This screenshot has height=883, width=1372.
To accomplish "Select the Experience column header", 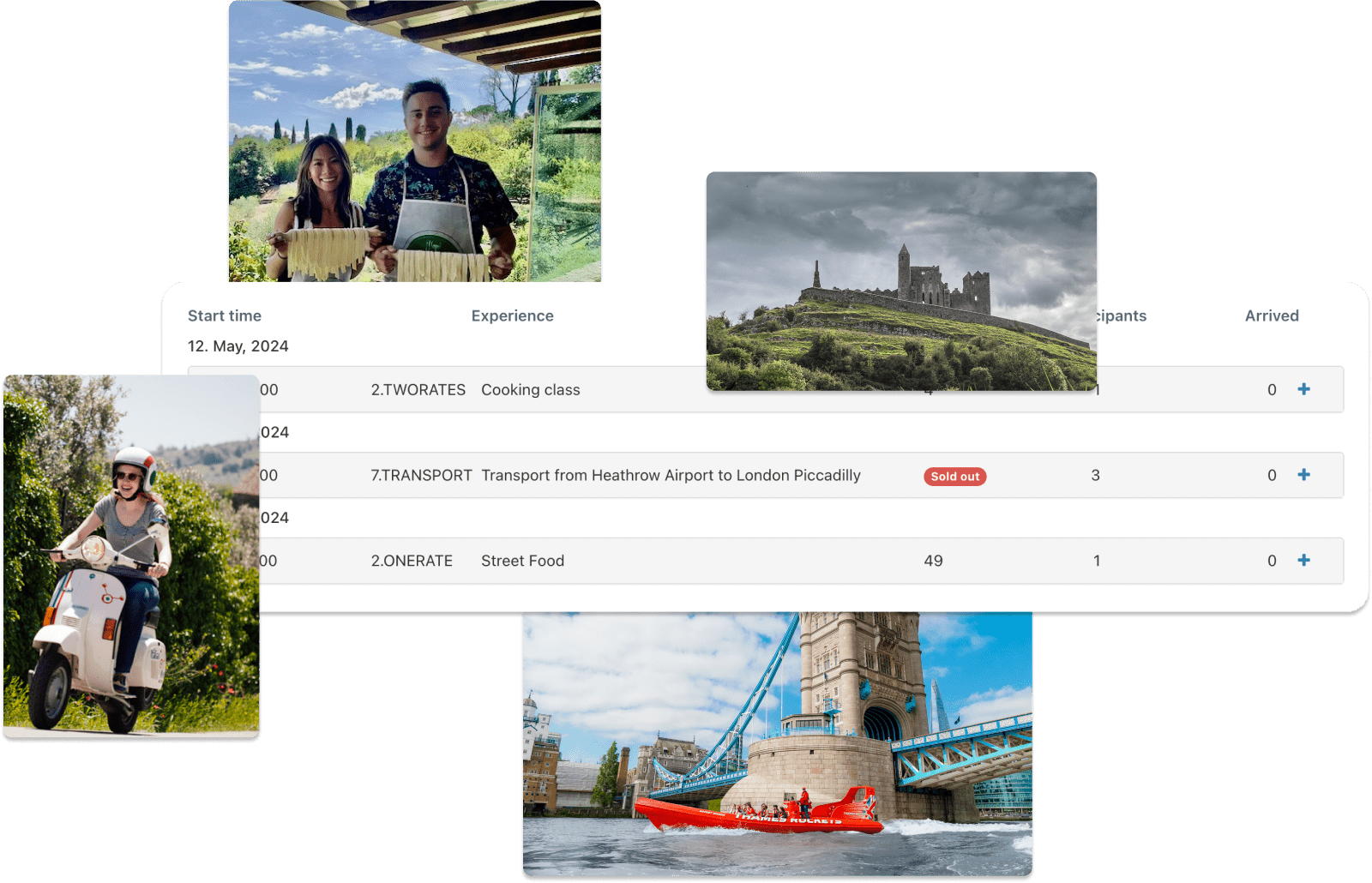I will pos(512,315).
